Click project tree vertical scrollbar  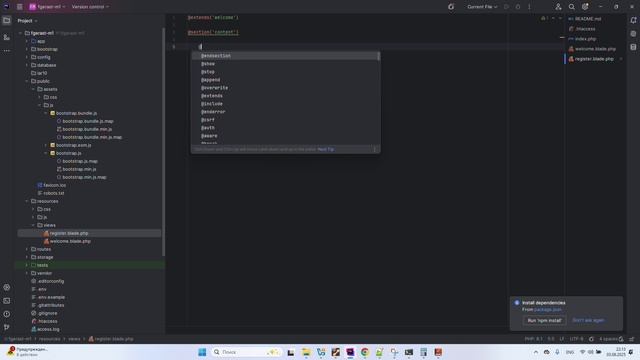pyautogui.click(x=164, y=141)
